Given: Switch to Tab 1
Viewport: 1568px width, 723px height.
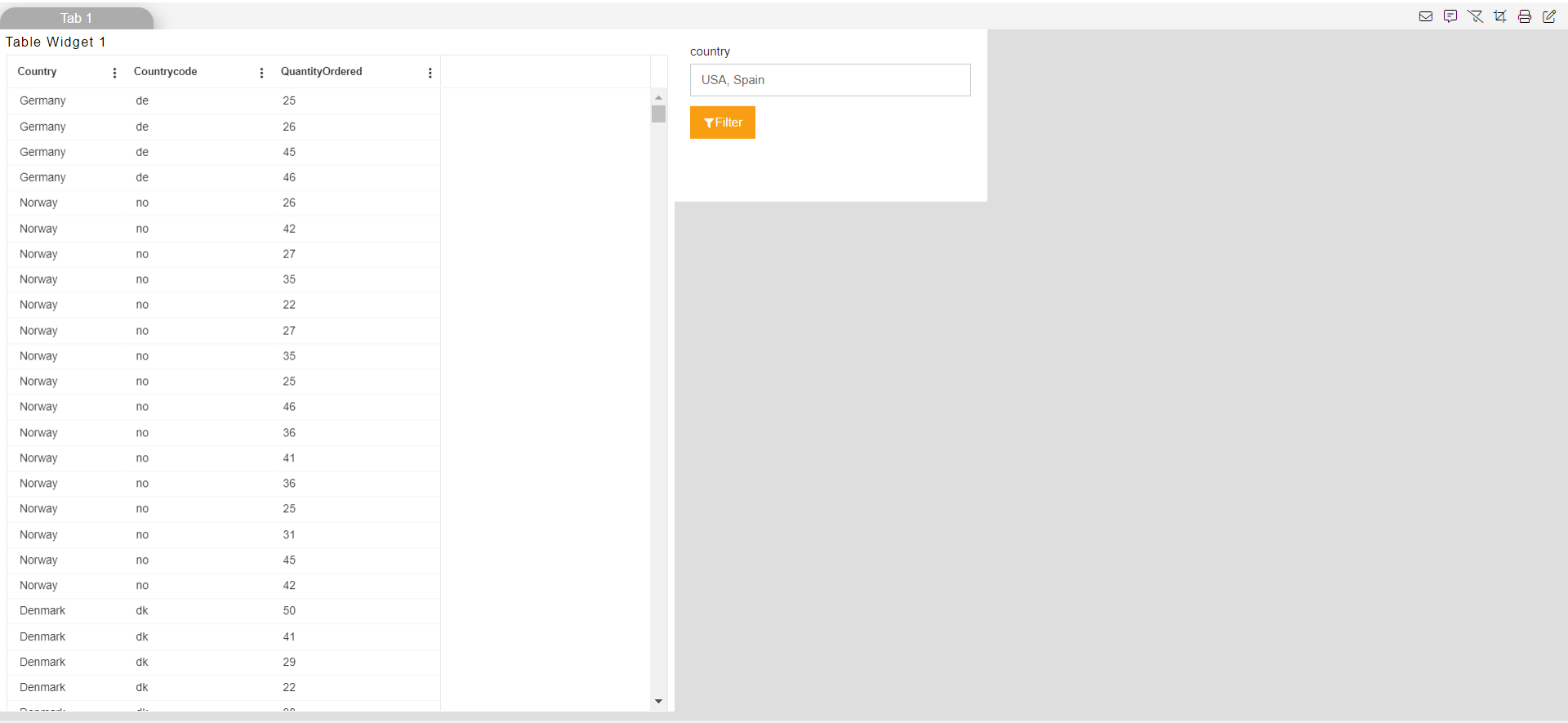Looking at the screenshot, I should coord(76,18).
